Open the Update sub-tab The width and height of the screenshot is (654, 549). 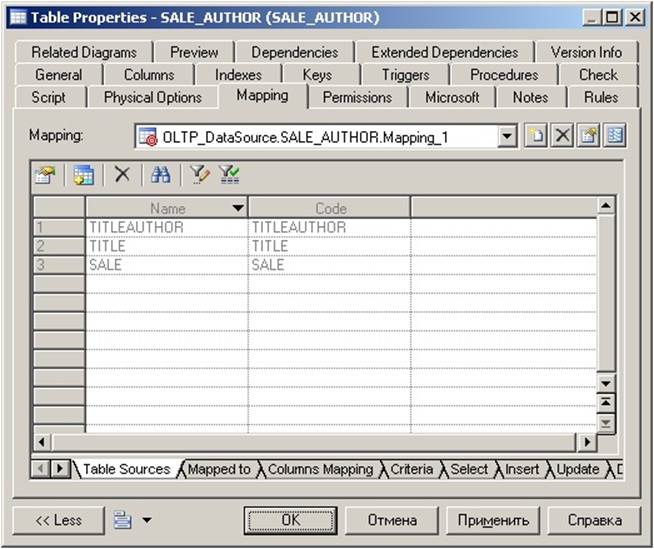[x=578, y=469]
